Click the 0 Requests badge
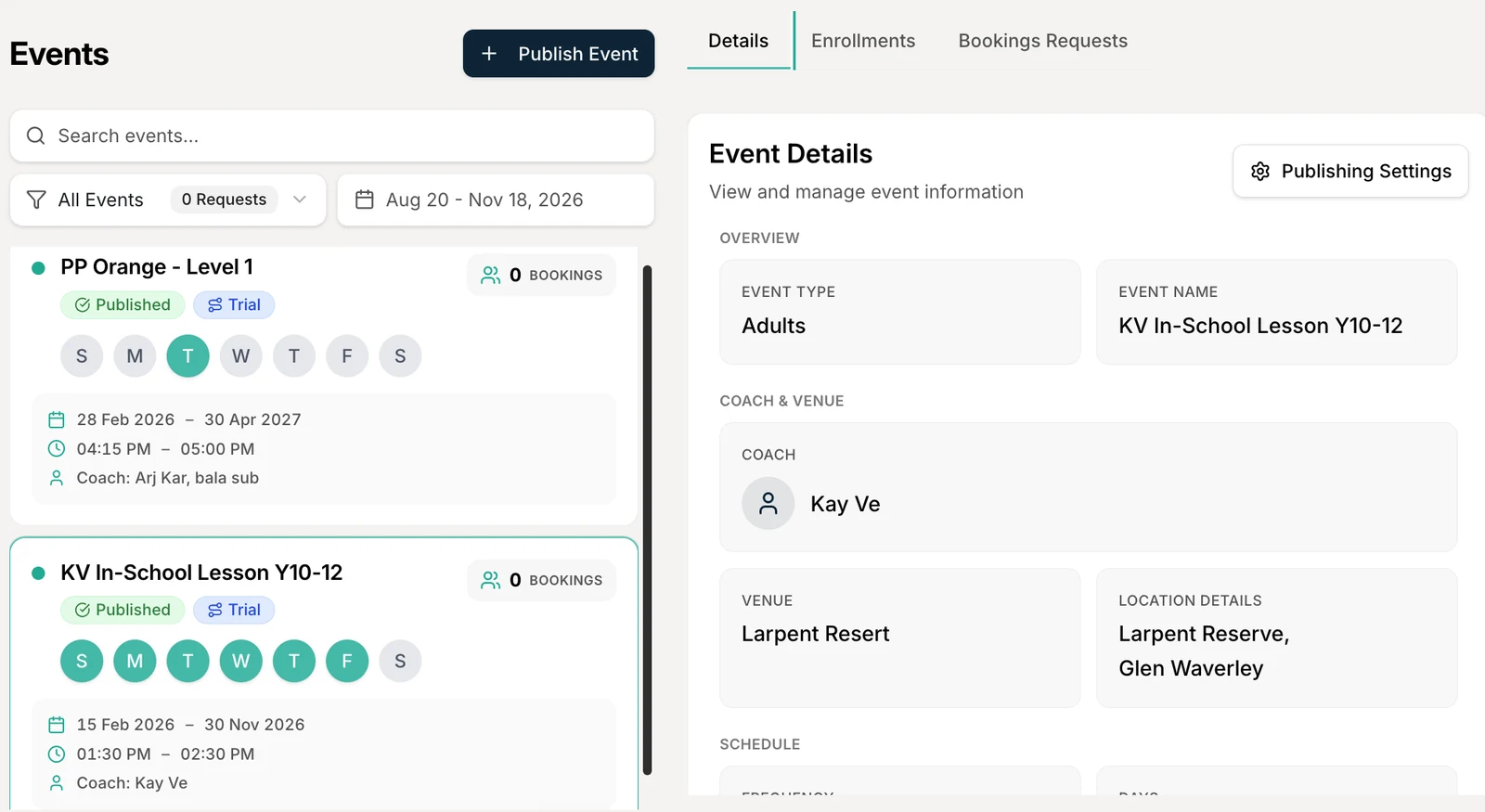 point(224,200)
